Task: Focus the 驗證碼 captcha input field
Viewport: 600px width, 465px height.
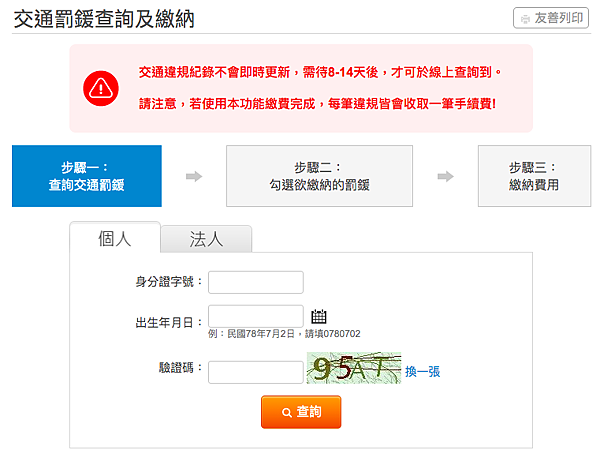Action: [x=255, y=371]
